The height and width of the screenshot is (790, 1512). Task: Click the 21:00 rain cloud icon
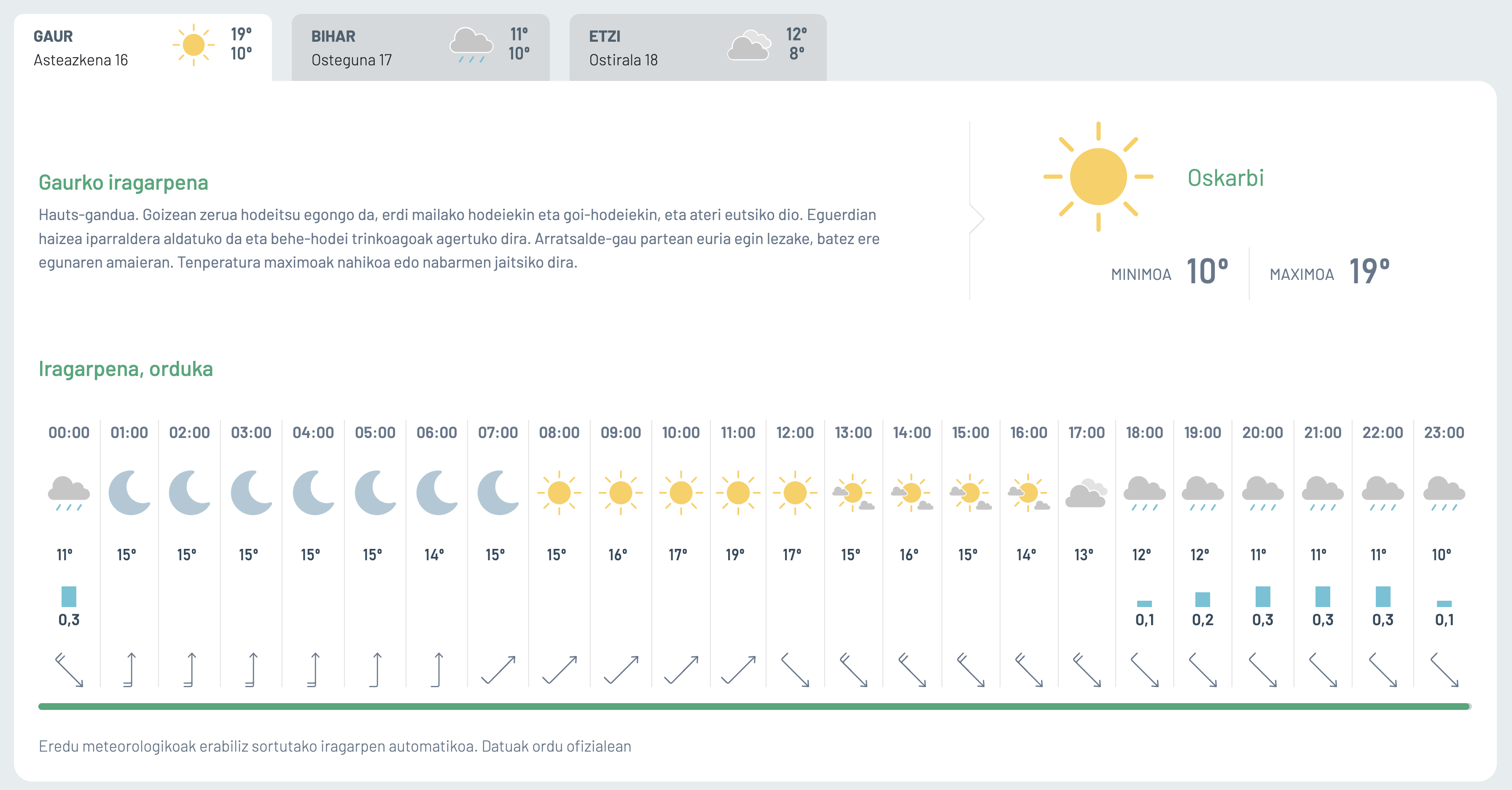tap(1322, 493)
